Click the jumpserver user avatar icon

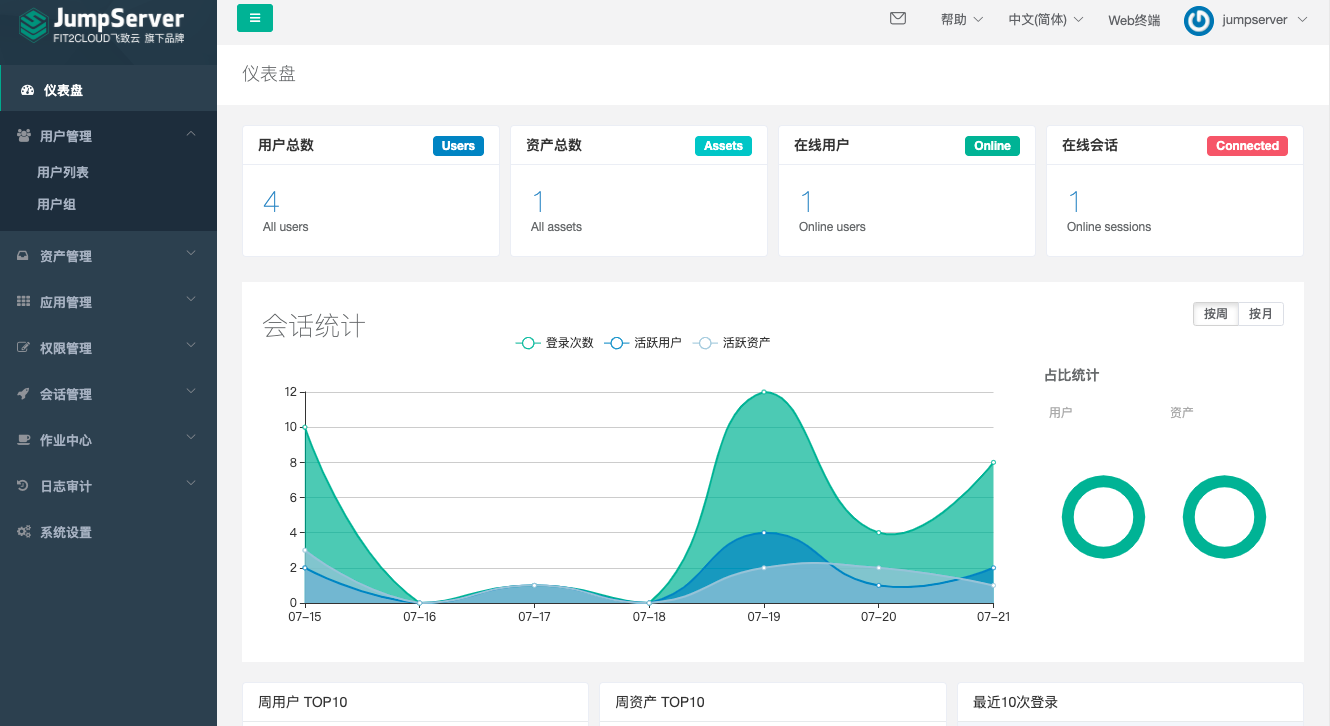pyautogui.click(x=1198, y=20)
